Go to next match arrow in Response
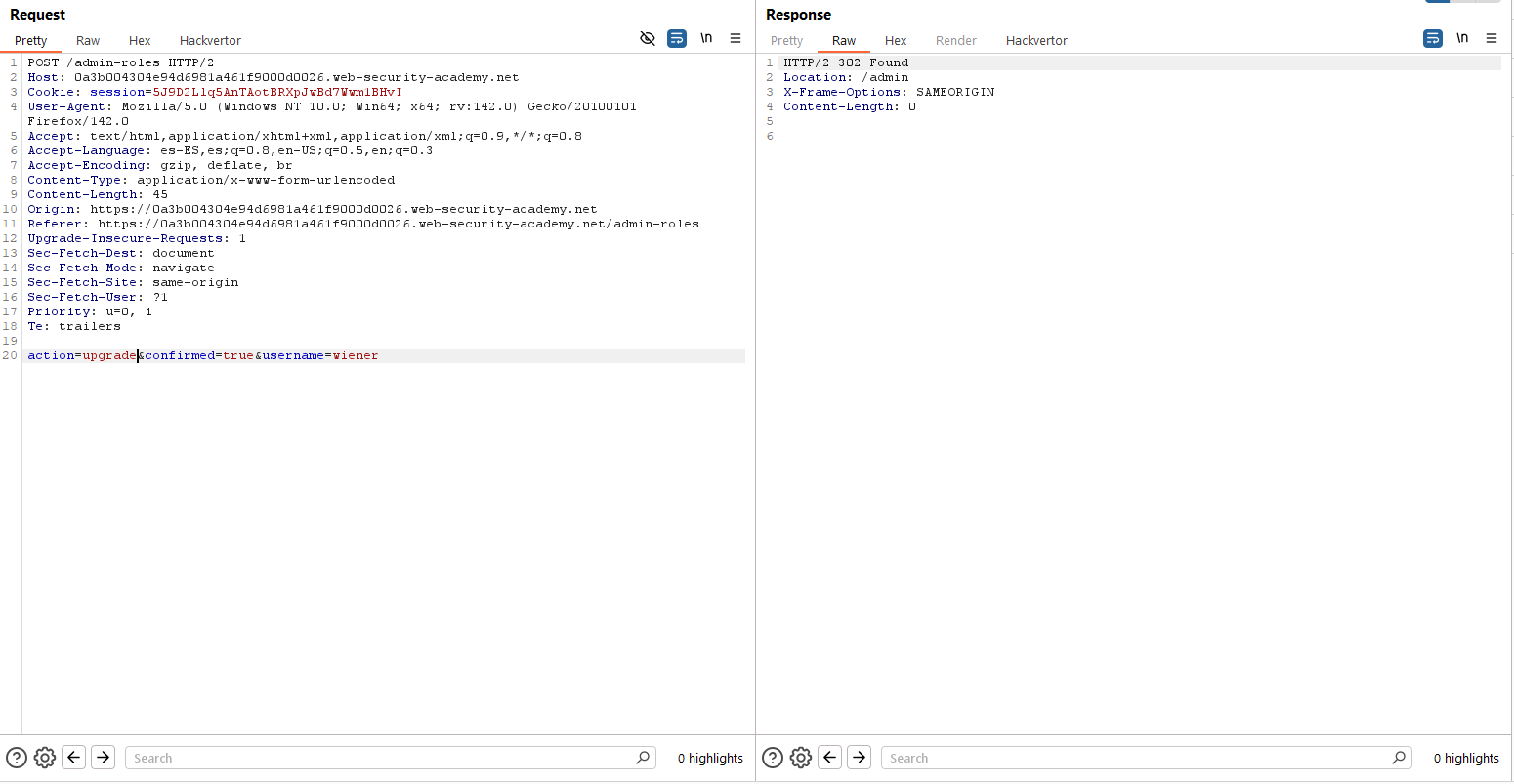Screen dimensions: 1514x784 [x=860, y=758]
